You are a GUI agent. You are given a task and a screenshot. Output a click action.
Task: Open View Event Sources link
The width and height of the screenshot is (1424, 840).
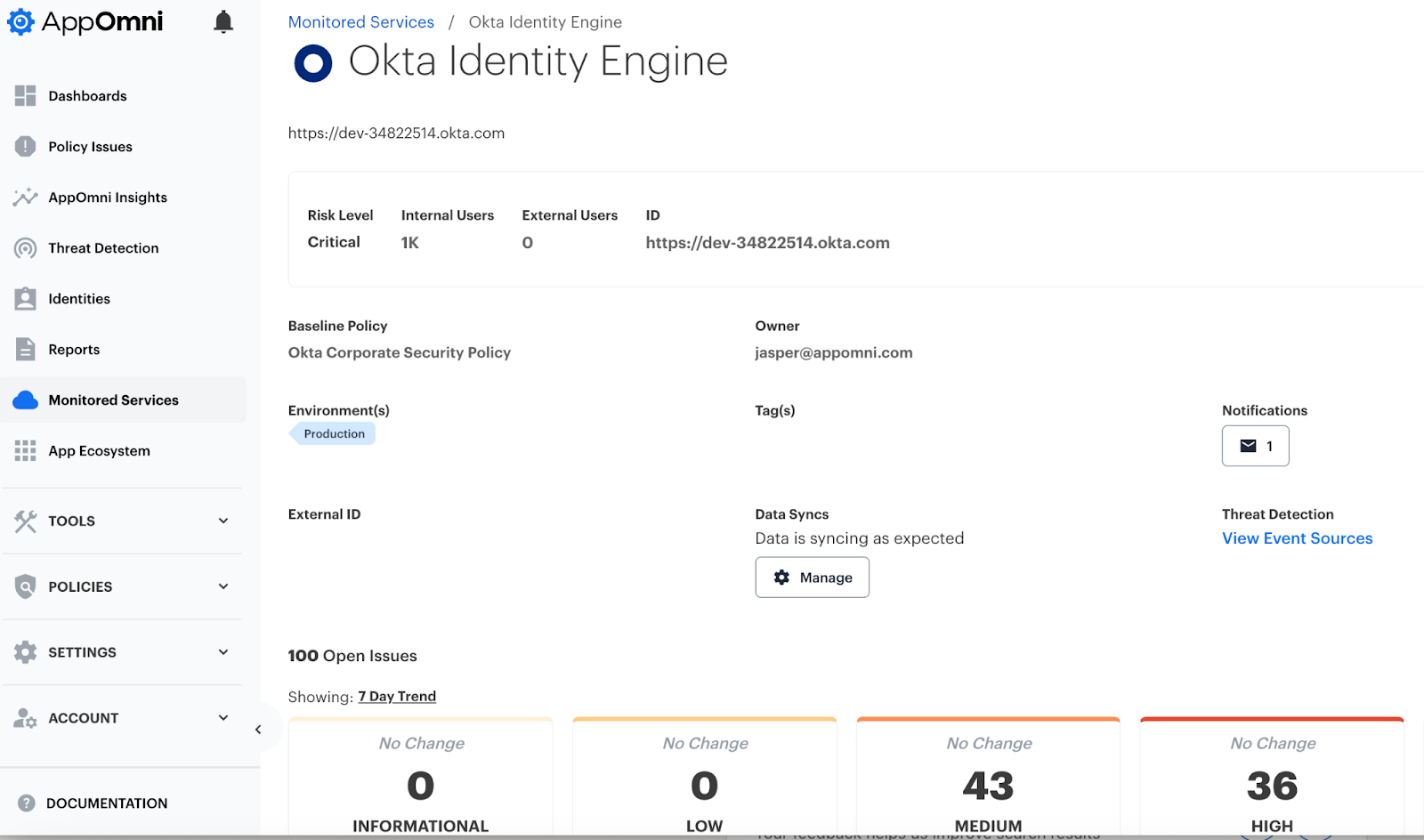pyautogui.click(x=1297, y=537)
